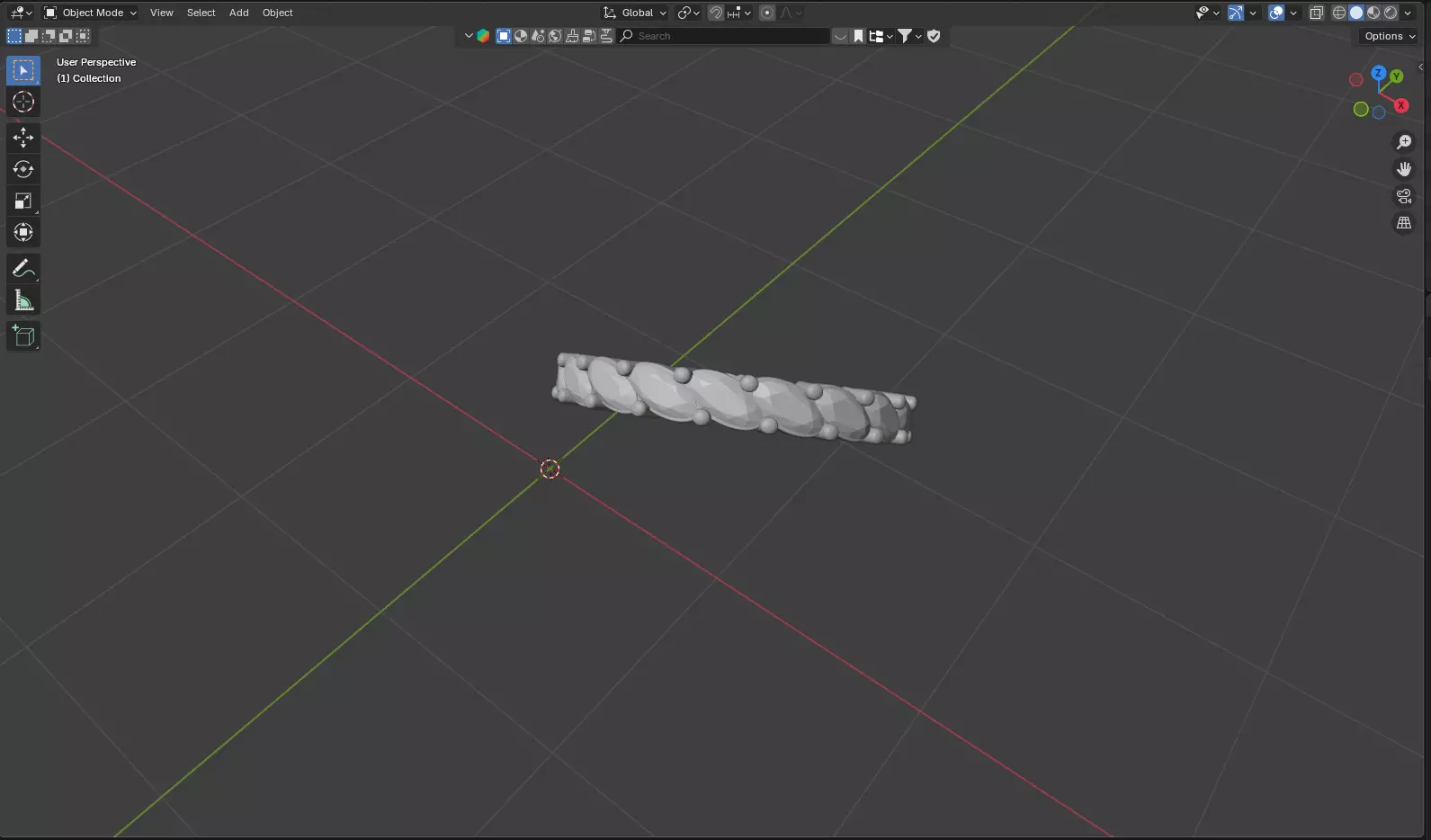Set selection mode to Invert
The height and width of the screenshot is (840, 1431).
click(66, 36)
